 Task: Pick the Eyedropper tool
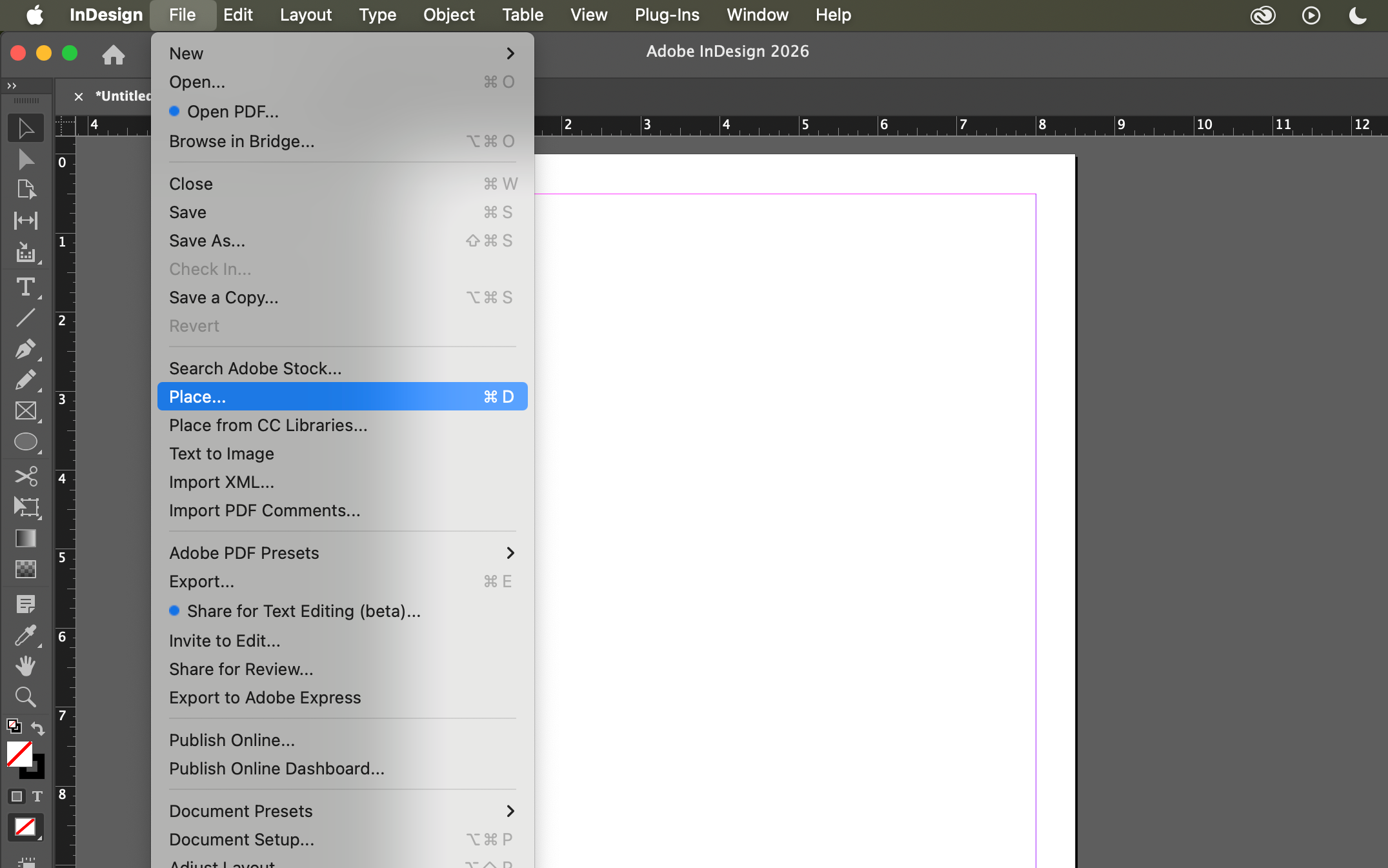pyautogui.click(x=26, y=636)
